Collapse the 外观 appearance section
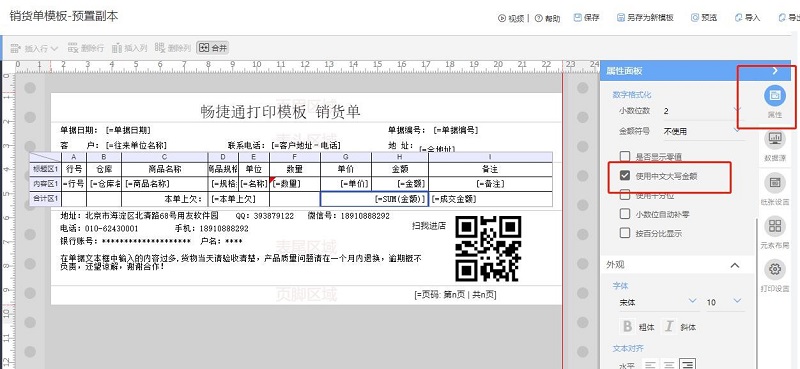 (x=735, y=265)
